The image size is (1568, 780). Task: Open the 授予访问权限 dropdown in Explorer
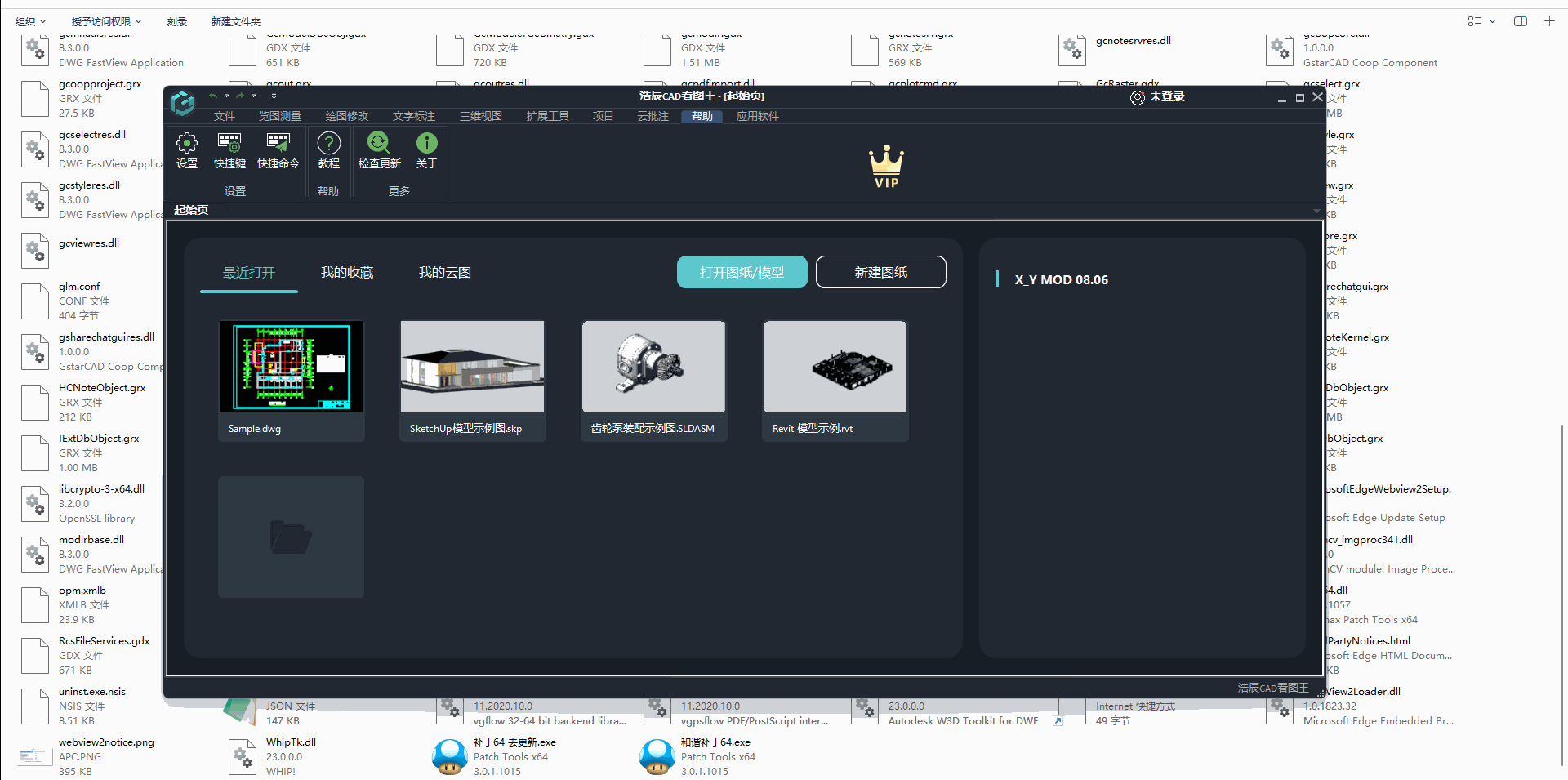[x=106, y=21]
